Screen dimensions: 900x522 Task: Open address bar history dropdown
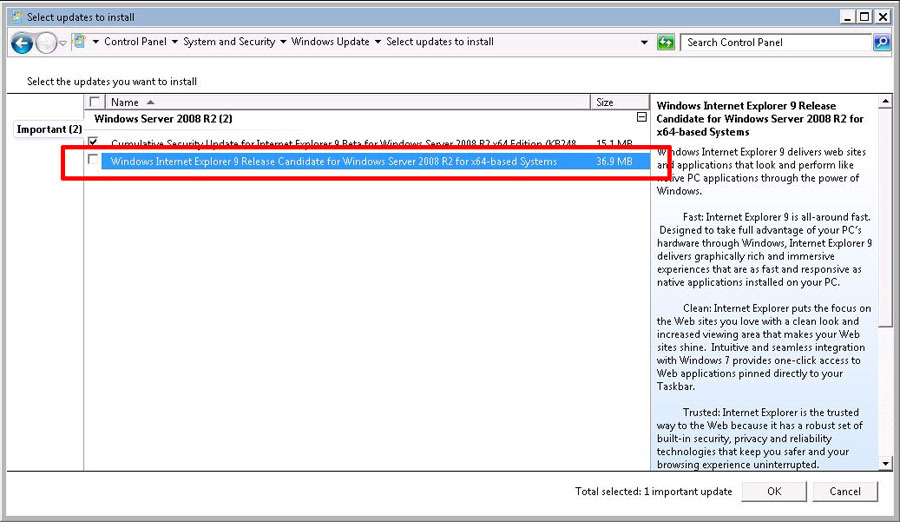click(x=644, y=42)
